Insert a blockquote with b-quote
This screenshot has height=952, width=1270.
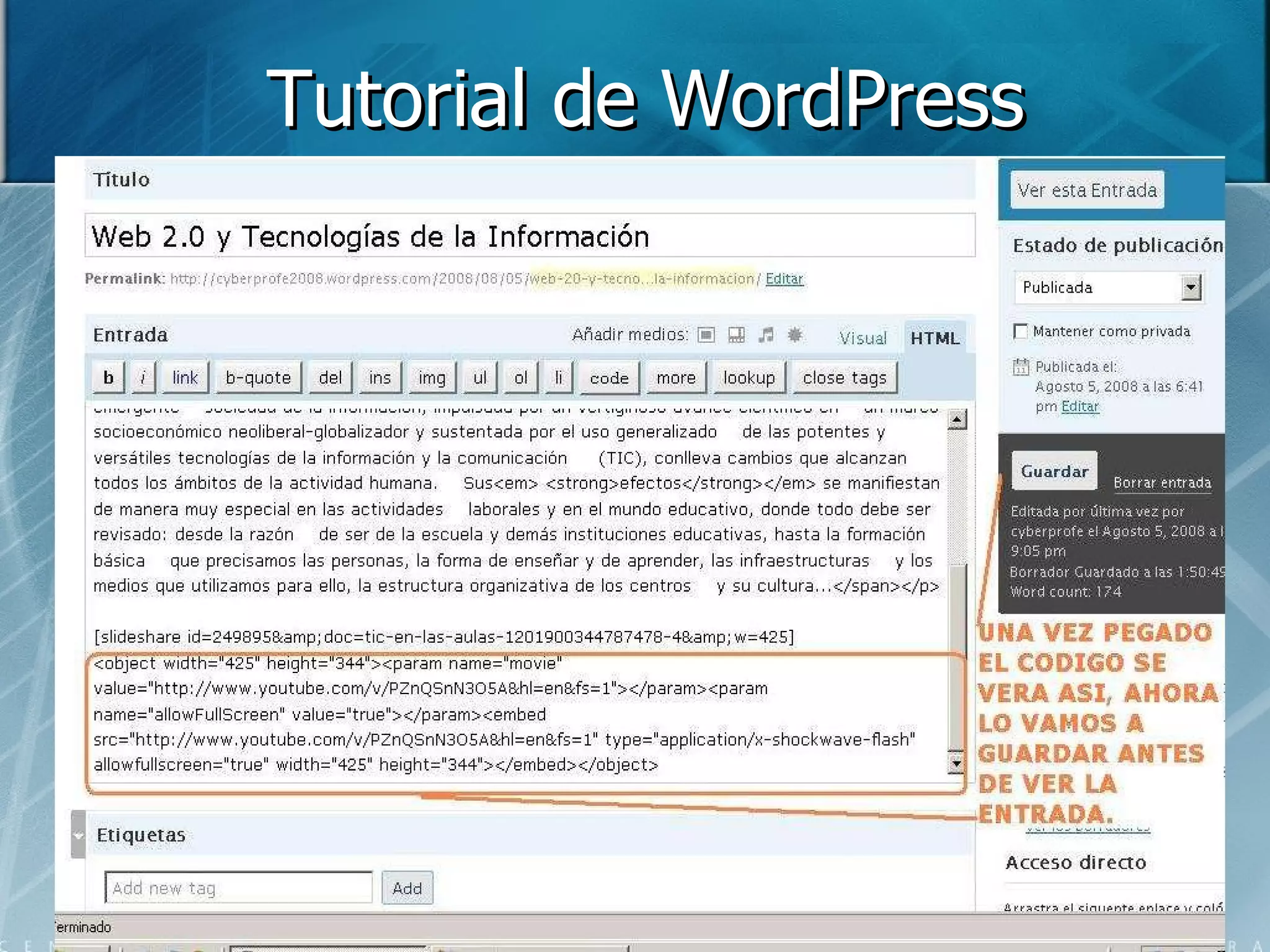(x=258, y=377)
